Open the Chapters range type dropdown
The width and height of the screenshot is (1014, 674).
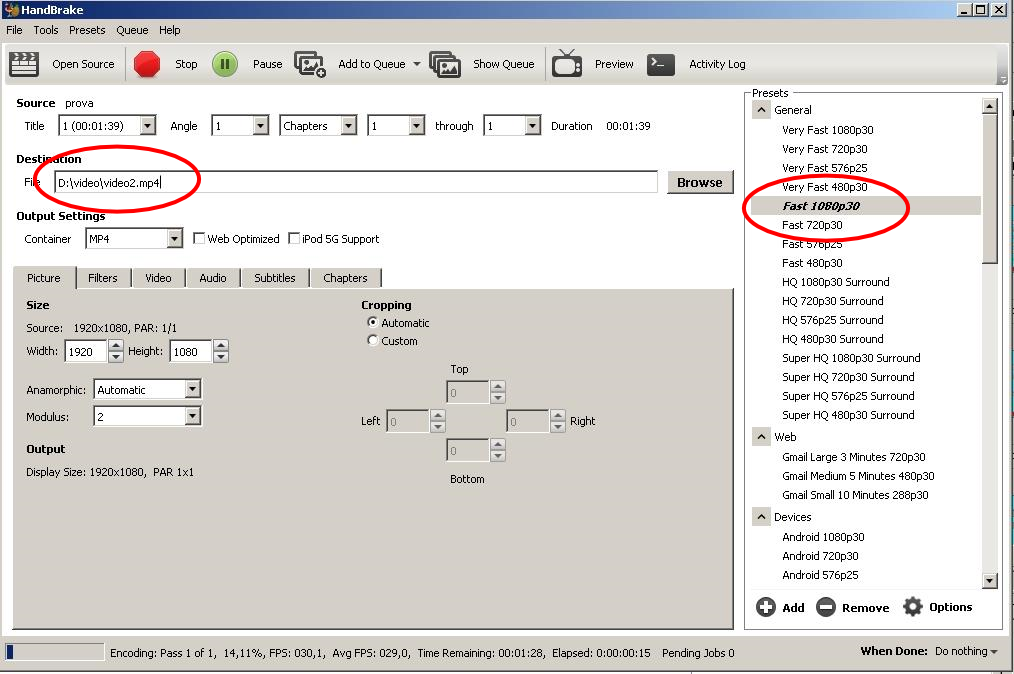click(x=349, y=125)
